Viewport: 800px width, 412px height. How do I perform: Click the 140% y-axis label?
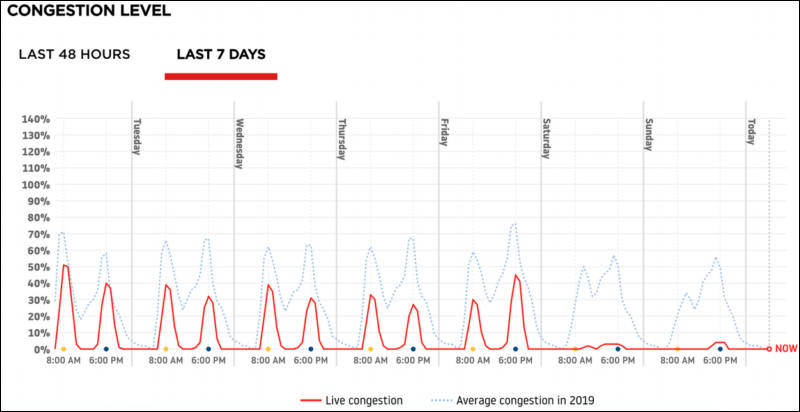click(36, 119)
